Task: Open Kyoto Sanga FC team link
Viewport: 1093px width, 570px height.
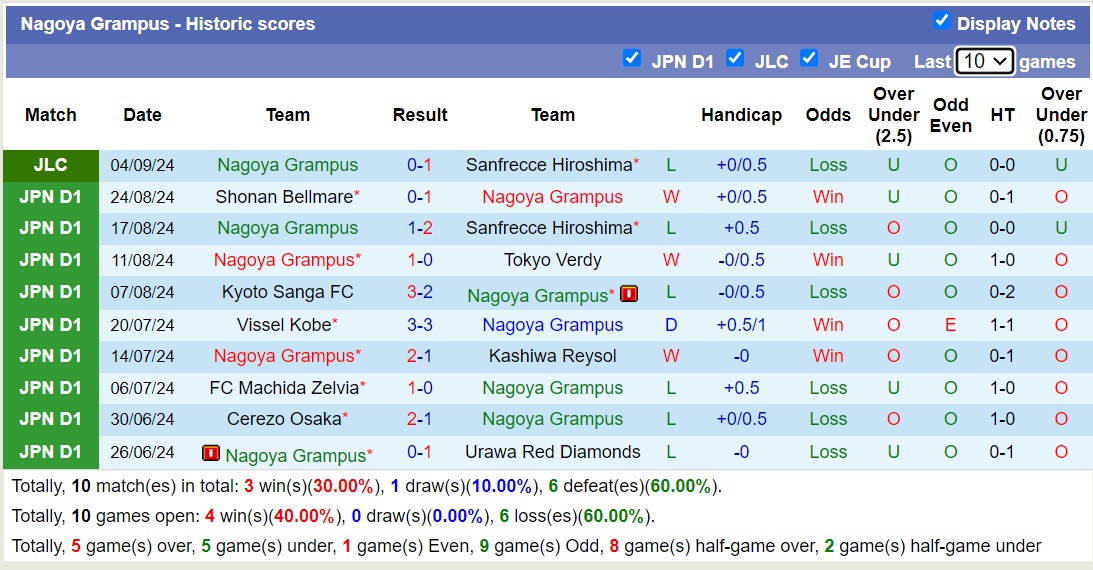Action: pyautogui.click(x=287, y=292)
